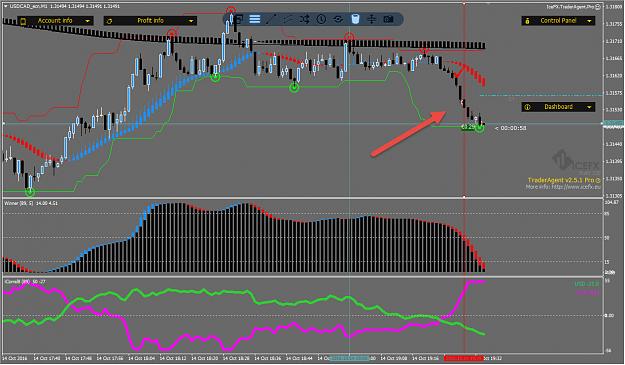Click the Account info panel icon
The image size is (625, 365).
point(23,21)
